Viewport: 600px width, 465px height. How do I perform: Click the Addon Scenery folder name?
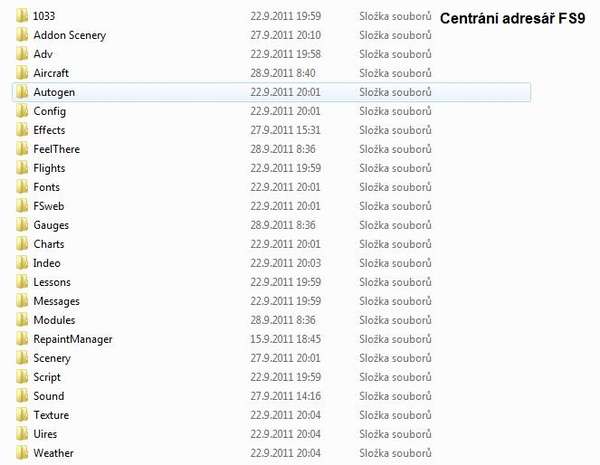[x=70, y=35]
